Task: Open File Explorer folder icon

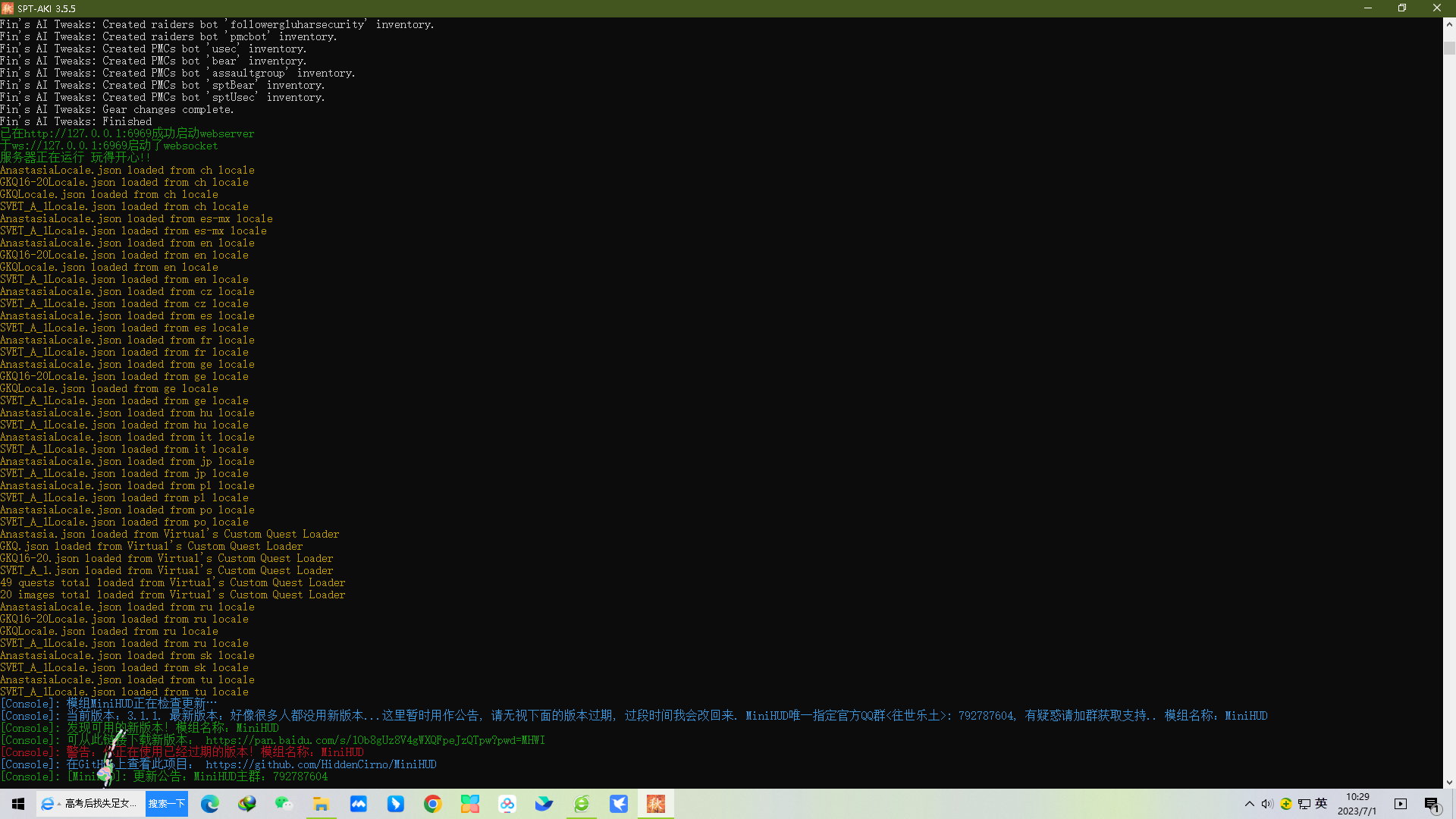Action: [321, 804]
